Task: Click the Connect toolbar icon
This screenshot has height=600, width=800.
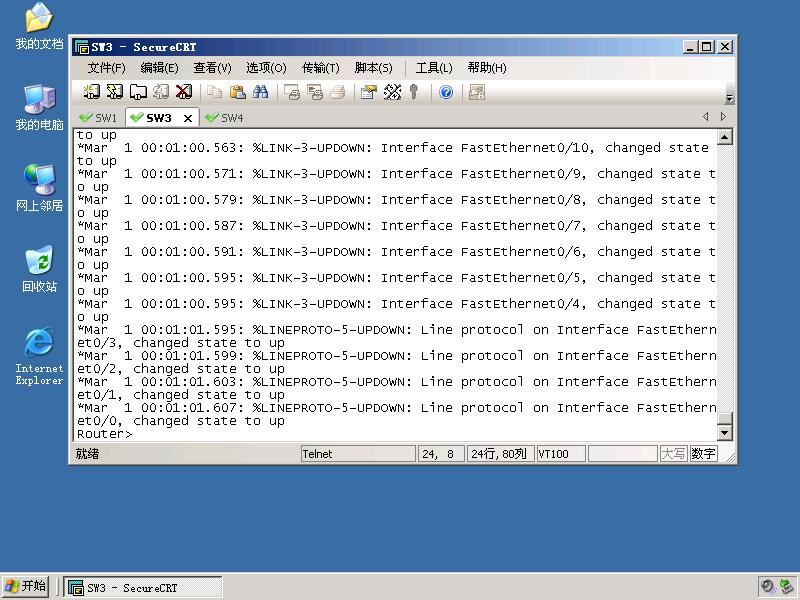Action: click(91, 92)
